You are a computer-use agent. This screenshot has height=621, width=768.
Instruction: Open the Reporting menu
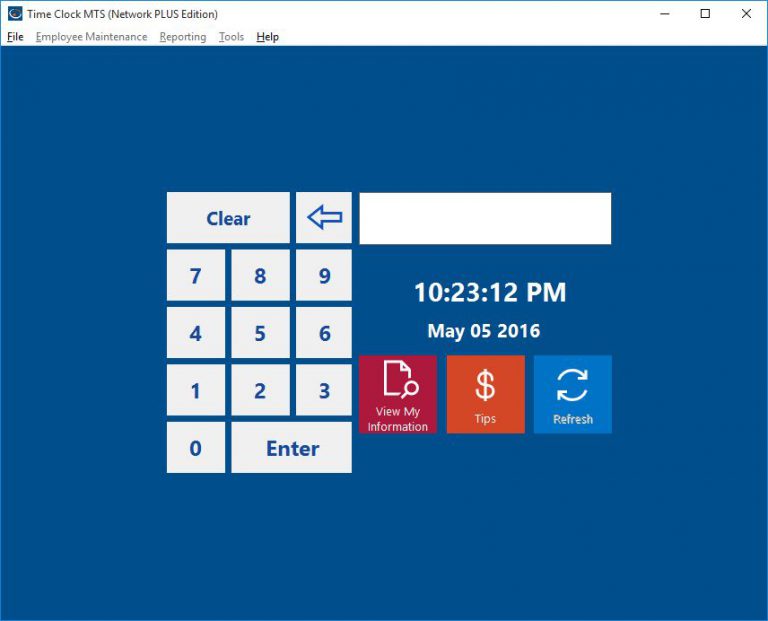[183, 37]
